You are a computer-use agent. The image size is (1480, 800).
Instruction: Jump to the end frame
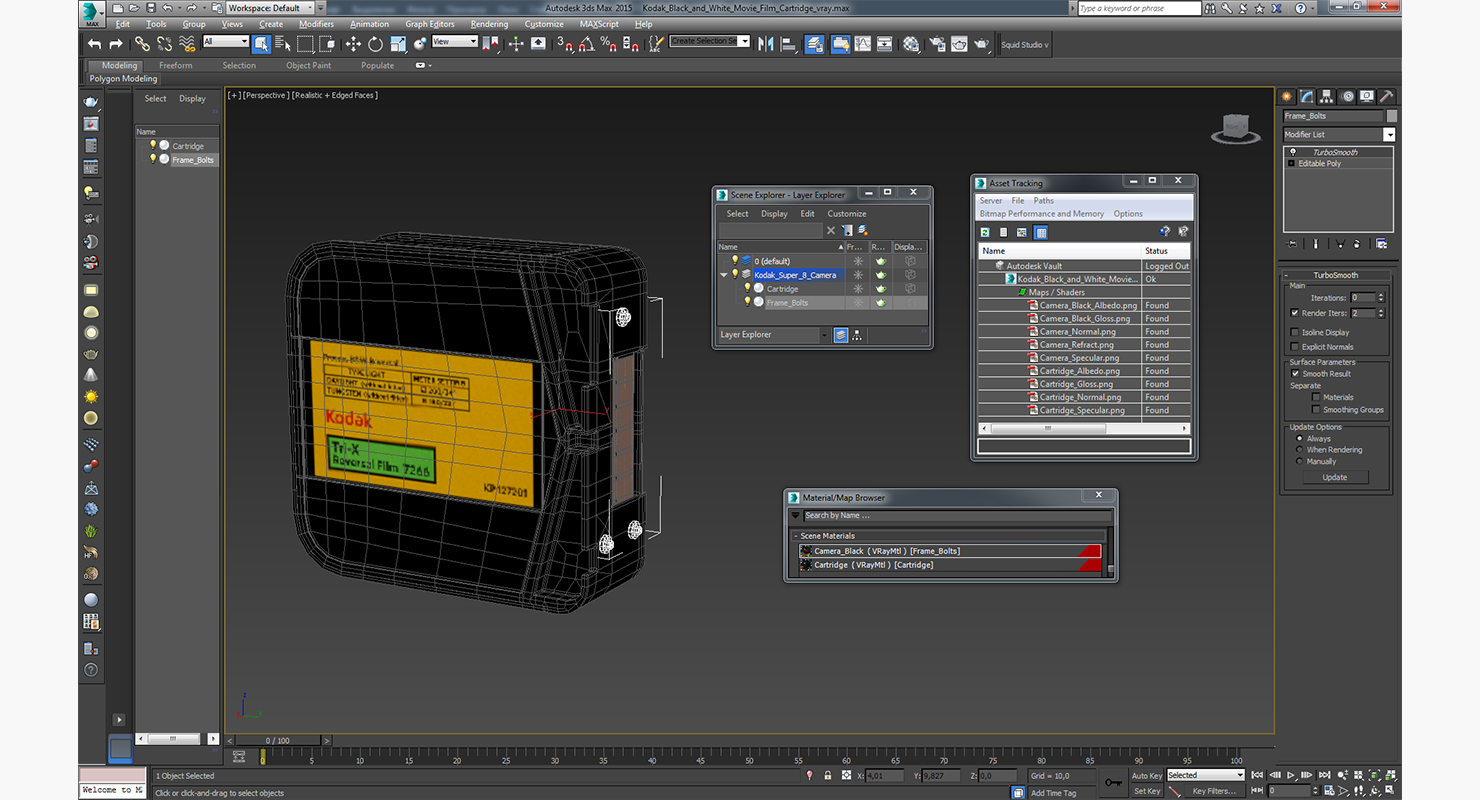click(x=1323, y=775)
